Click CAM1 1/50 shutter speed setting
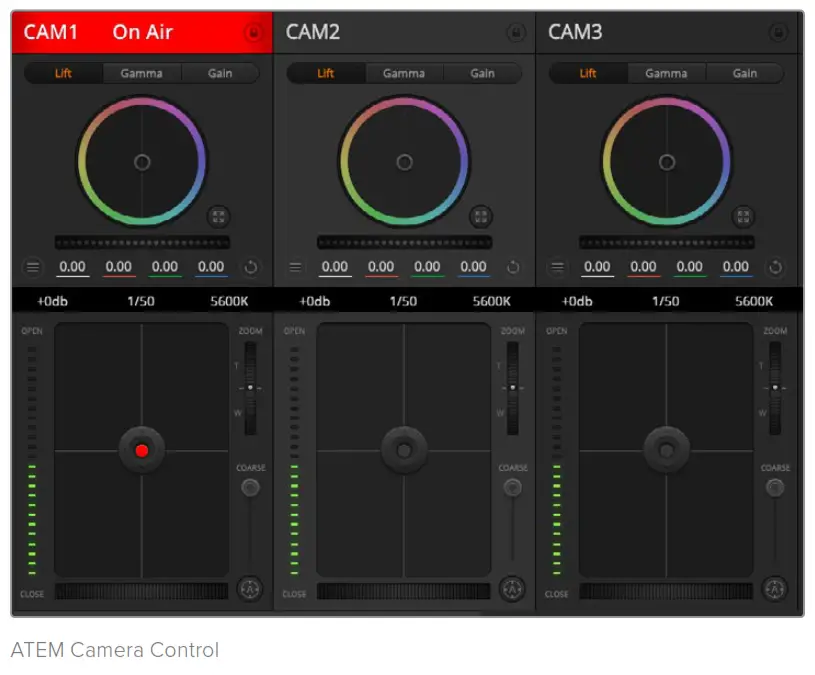This screenshot has width=815, height=675. [141, 301]
